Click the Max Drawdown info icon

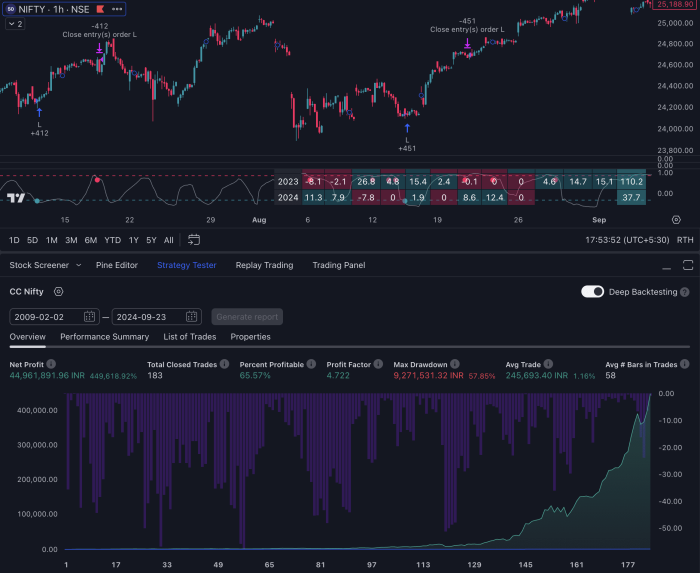click(x=455, y=364)
